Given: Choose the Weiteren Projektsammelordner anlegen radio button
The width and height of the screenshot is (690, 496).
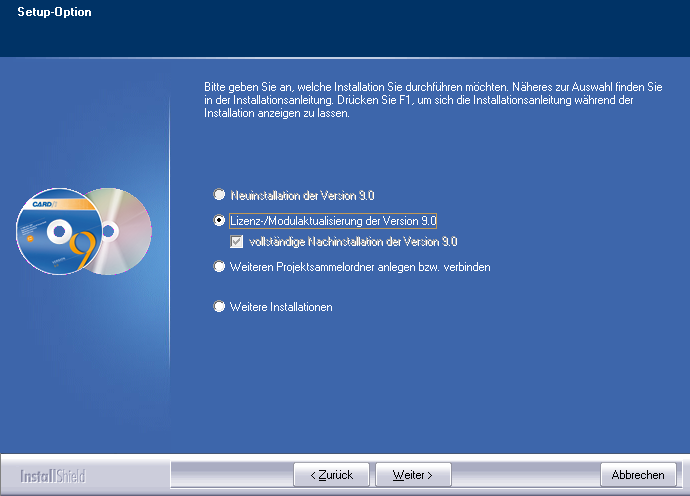Looking at the screenshot, I should [x=219, y=267].
